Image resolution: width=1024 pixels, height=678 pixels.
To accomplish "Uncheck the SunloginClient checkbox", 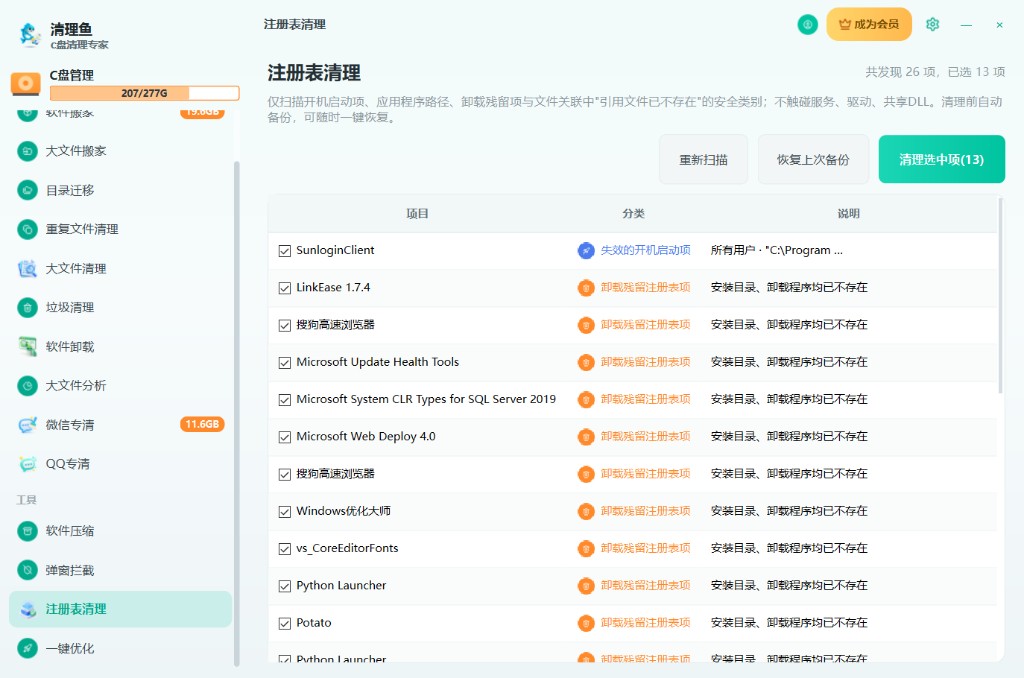I will pos(285,251).
